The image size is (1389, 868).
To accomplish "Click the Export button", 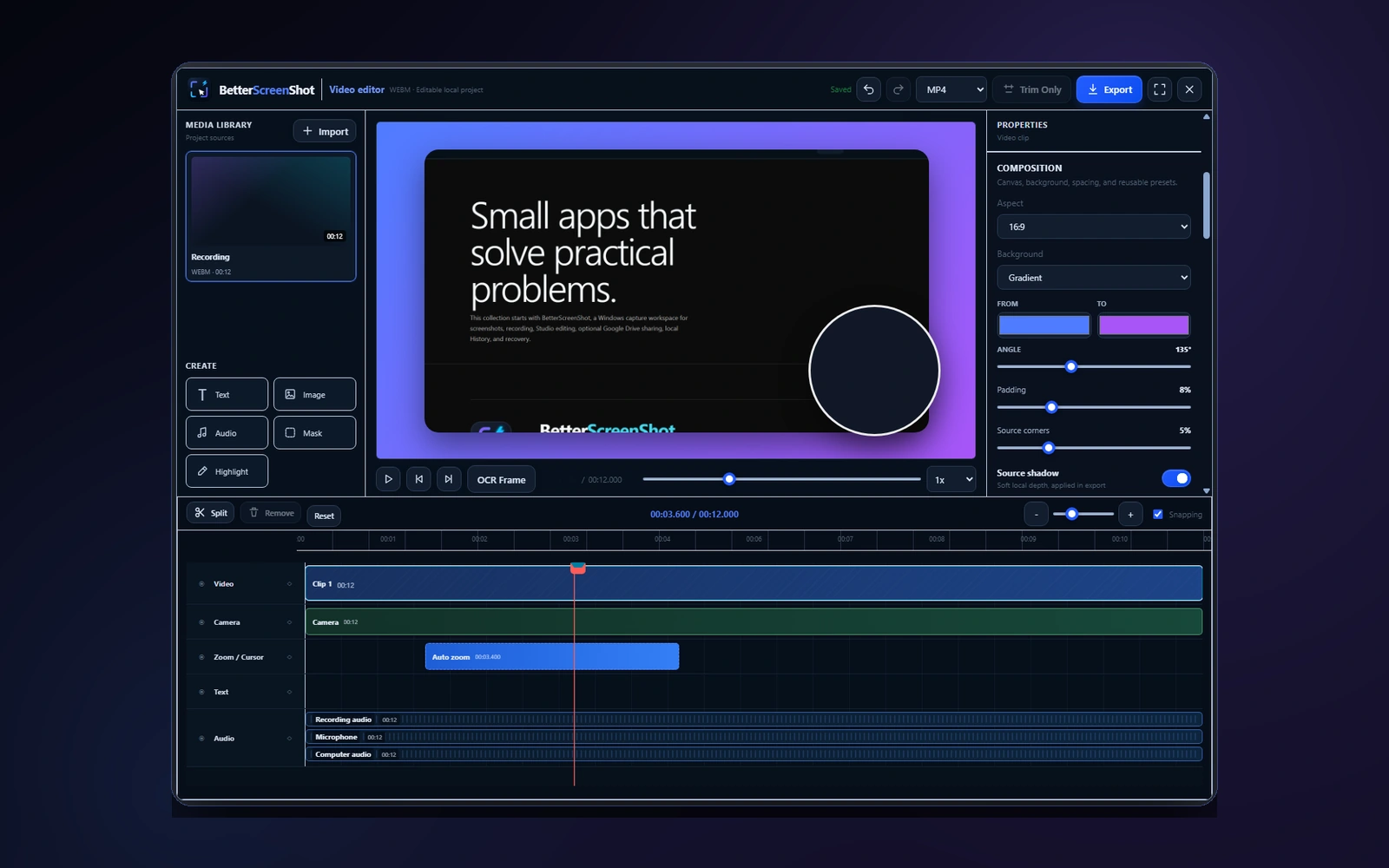I will pyautogui.click(x=1109, y=89).
